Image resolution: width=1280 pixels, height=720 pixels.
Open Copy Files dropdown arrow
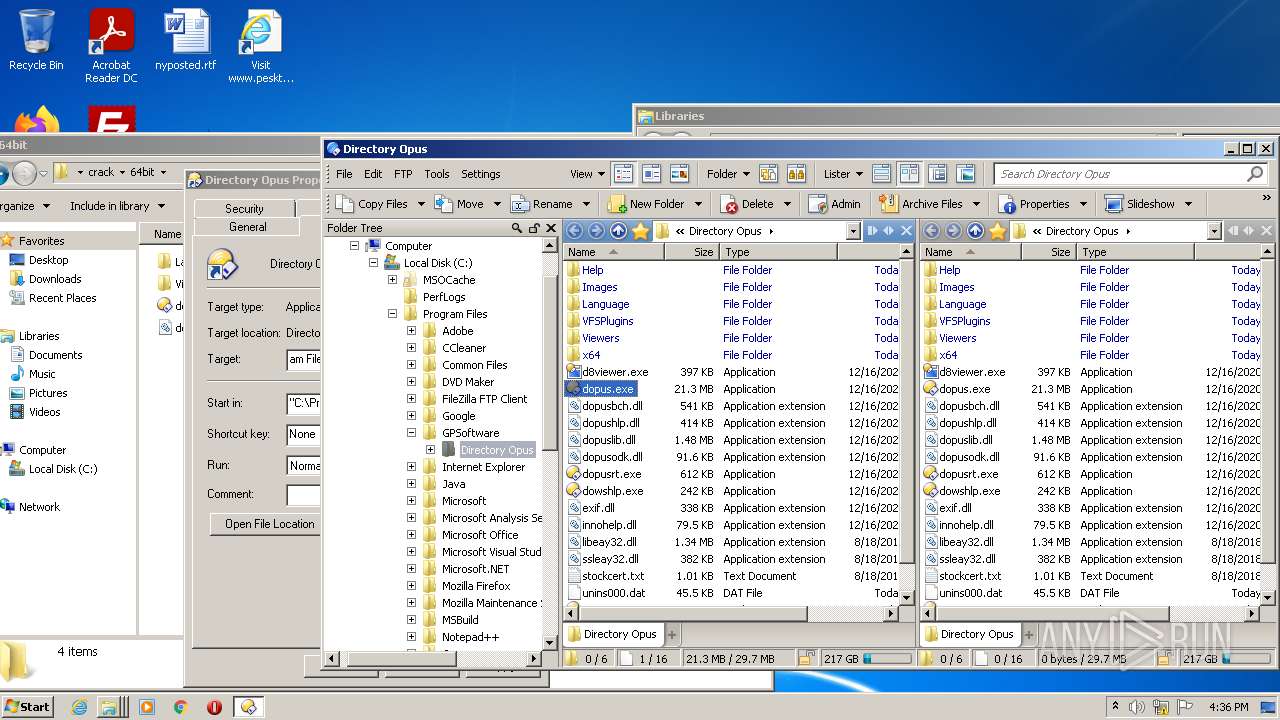pyautogui.click(x=421, y=204)
